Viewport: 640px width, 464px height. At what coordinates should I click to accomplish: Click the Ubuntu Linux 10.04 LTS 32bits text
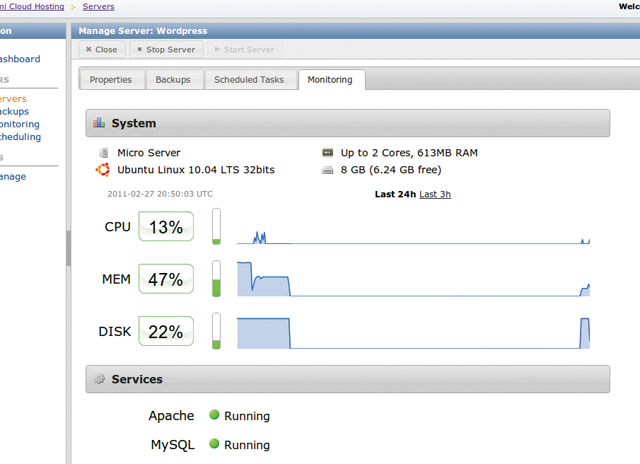coord(196,170)
